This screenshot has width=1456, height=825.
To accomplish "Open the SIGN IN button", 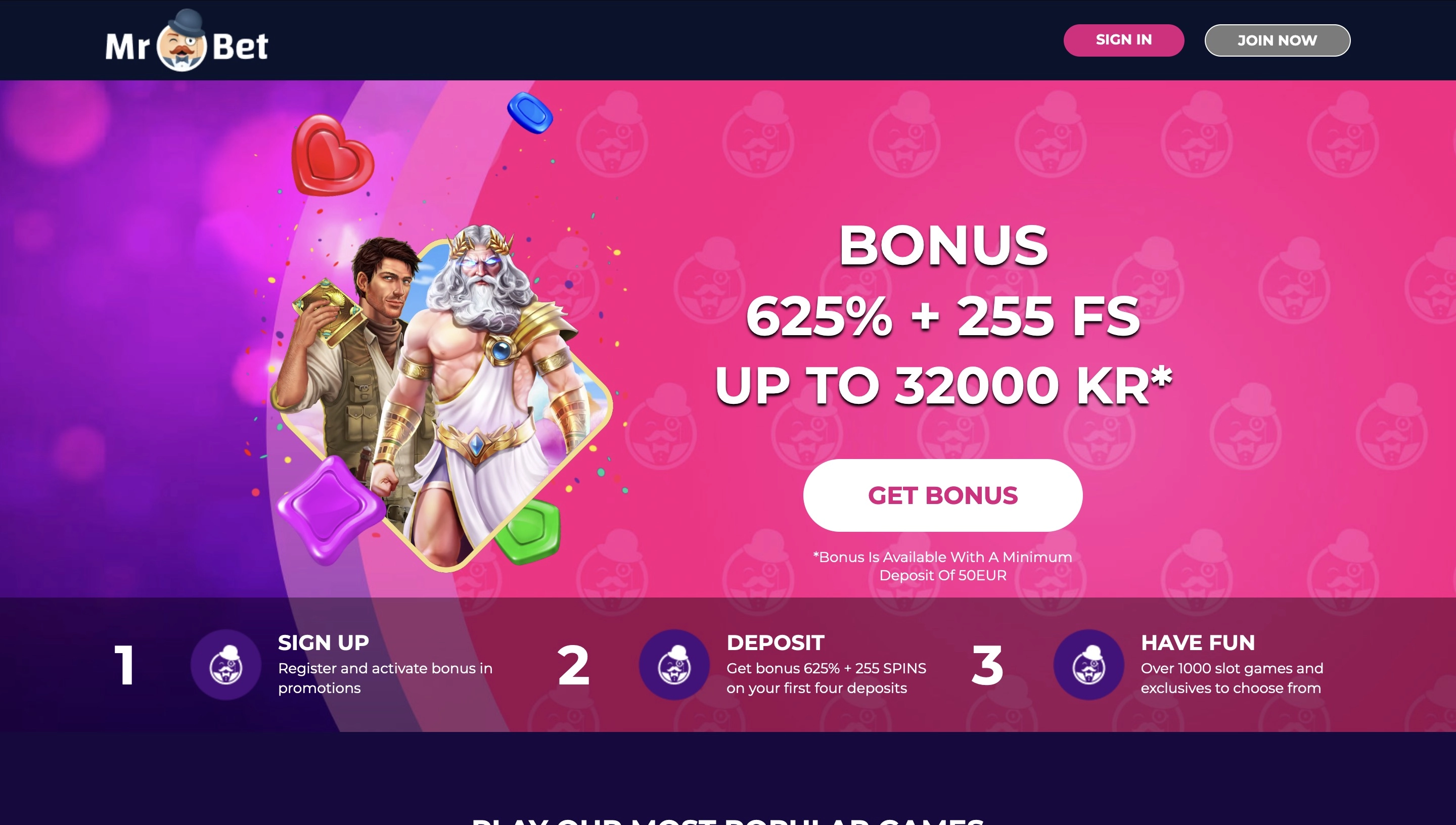I will [x=1123, y=40].
